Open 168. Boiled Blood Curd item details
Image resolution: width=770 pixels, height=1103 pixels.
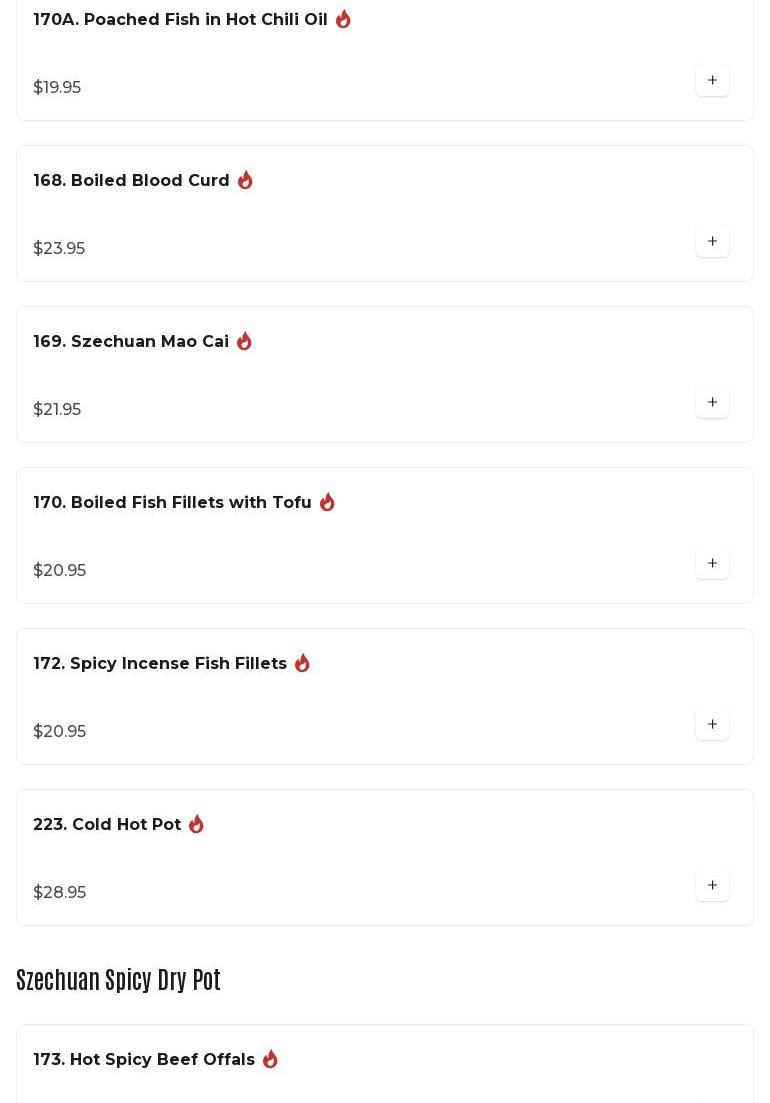131,180
